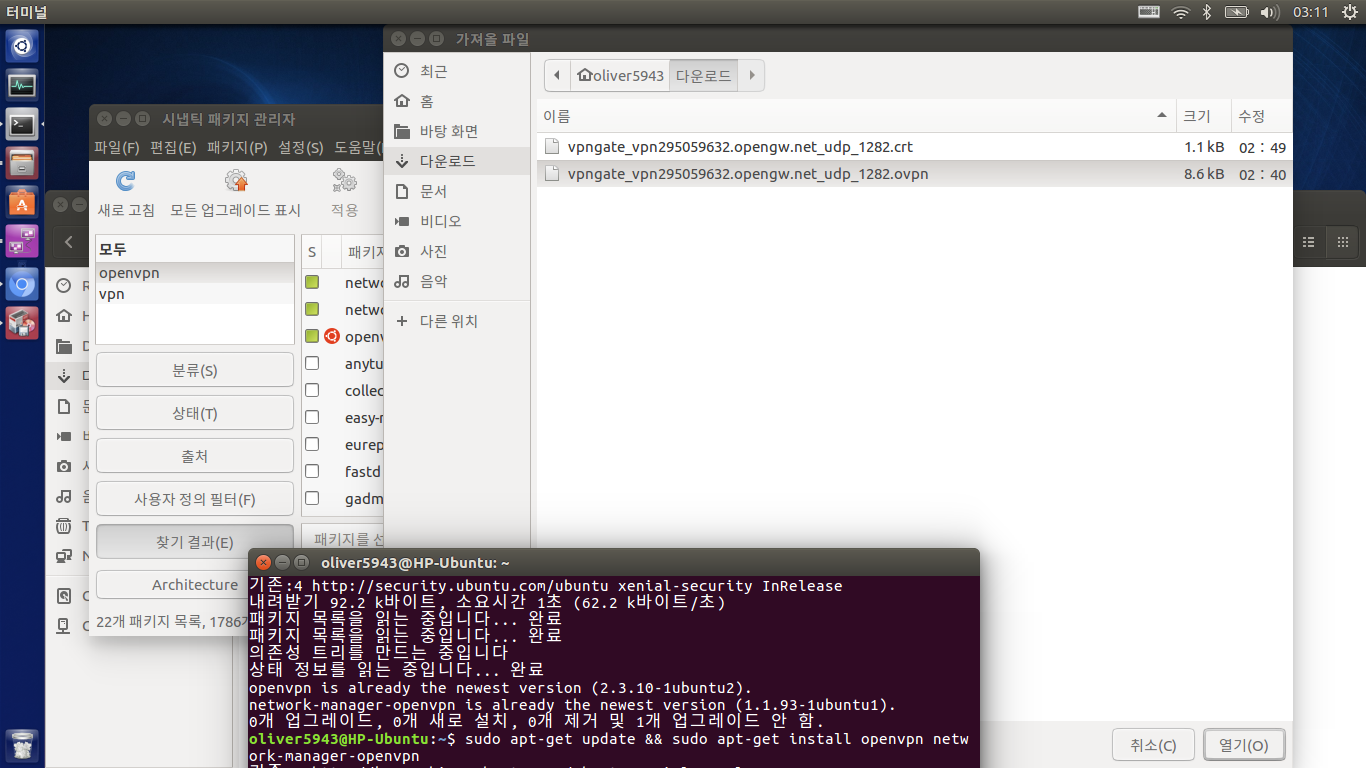
Task: Toggle checkbox for the gadm package
Action: [312, 498]
